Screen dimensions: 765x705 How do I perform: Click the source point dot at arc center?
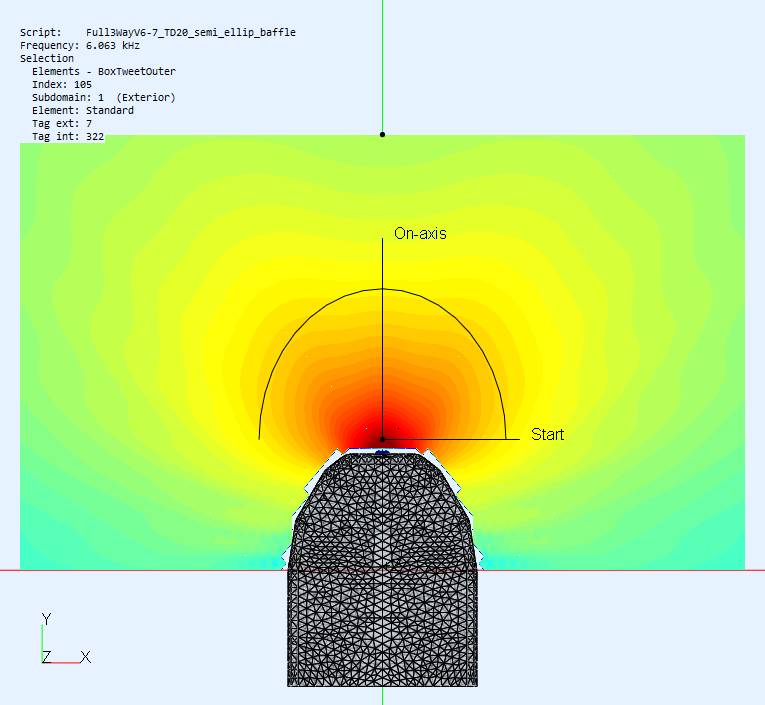tap(382, 440)
